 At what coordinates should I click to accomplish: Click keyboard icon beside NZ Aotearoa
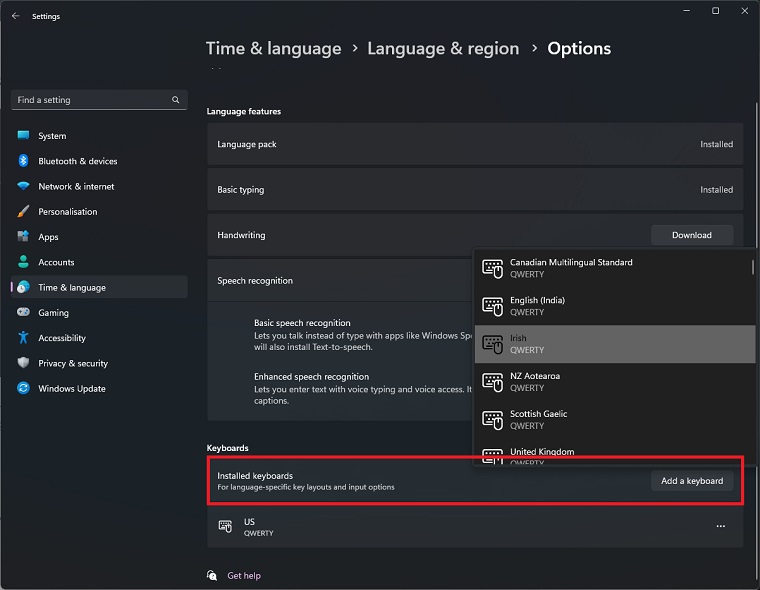492,382
